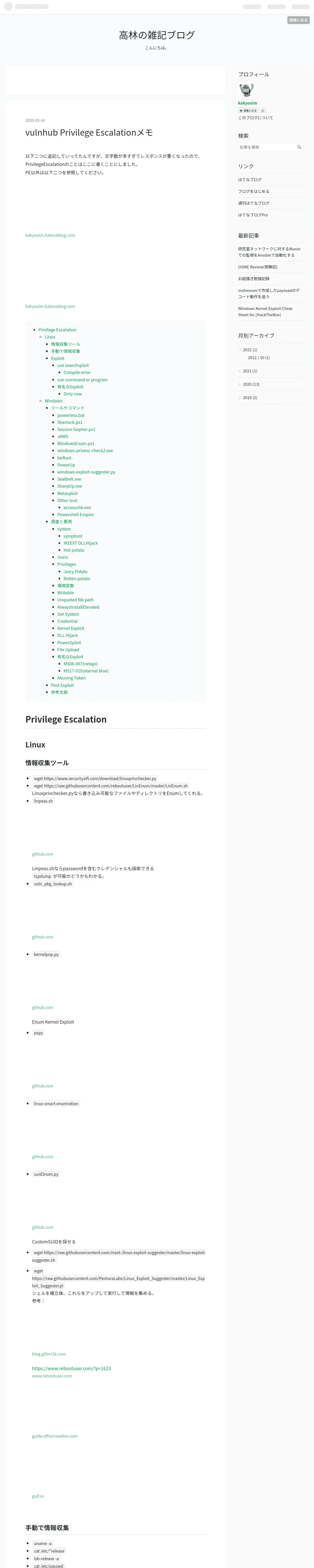Expand the 2021 archive list
The height and width of the screenshot is (1568, 314).
coord(240,371)
